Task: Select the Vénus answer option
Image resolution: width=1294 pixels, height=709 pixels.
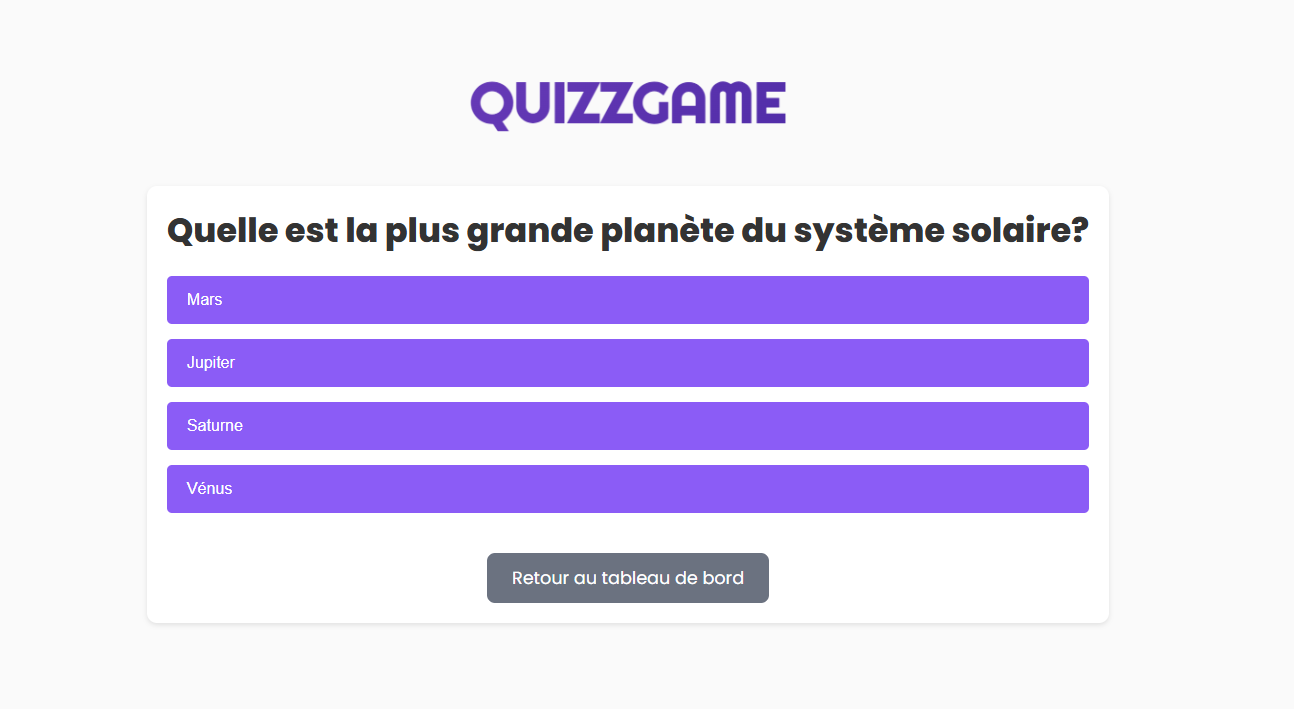Action: [x=627, y=489]
